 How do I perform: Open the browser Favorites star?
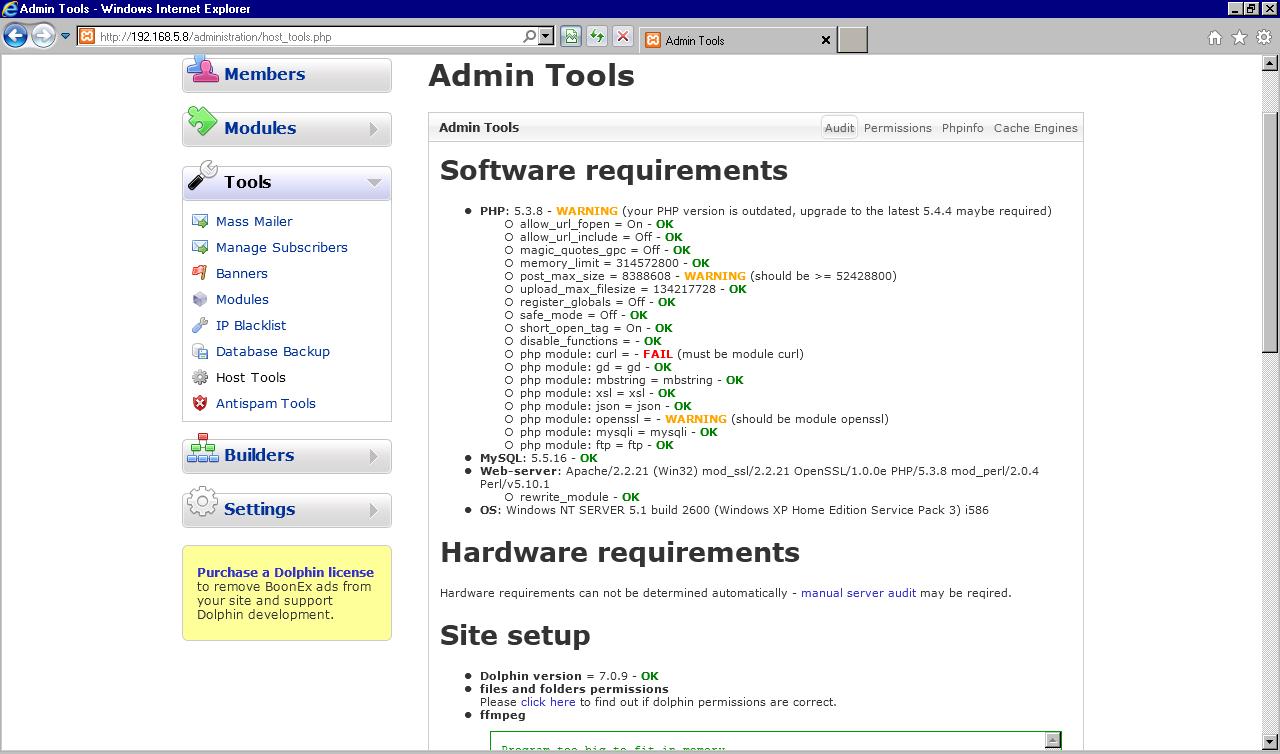[1239, 38]
